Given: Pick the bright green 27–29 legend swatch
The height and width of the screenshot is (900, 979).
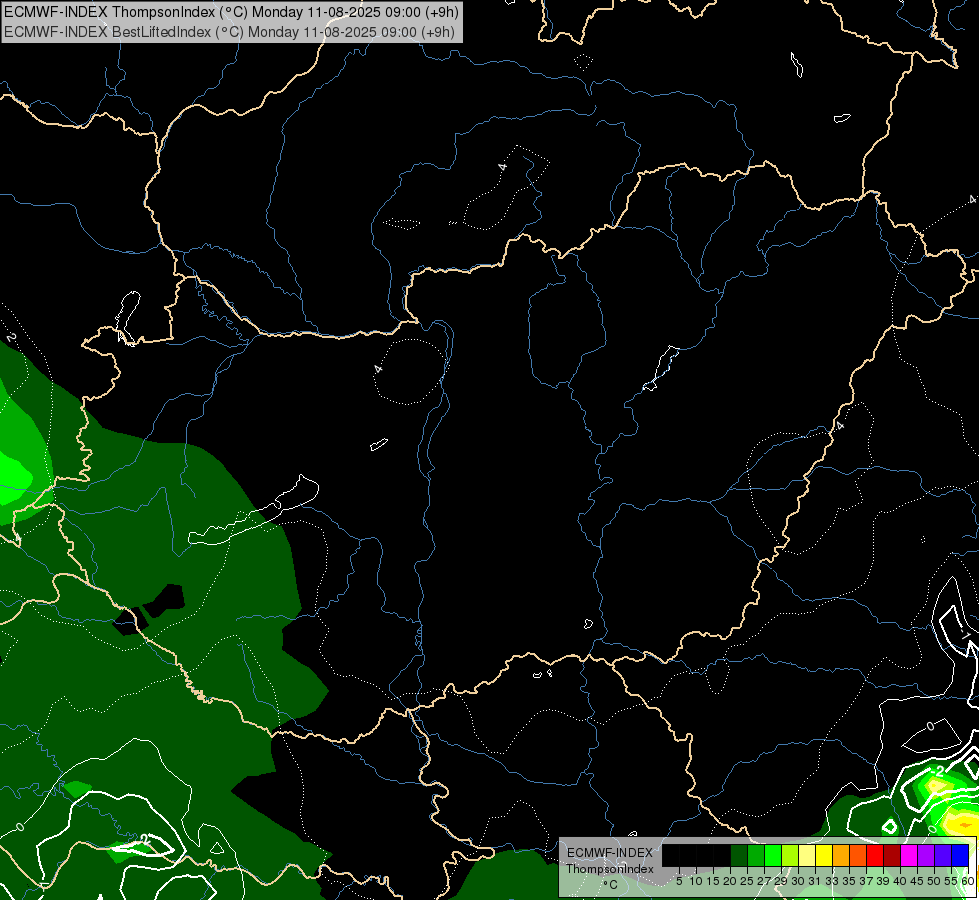Looking at the screenshot, I should coord(773,855).
